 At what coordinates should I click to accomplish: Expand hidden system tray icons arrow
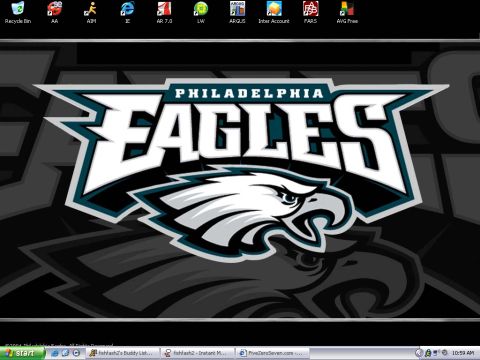click(x=419, y=353)
